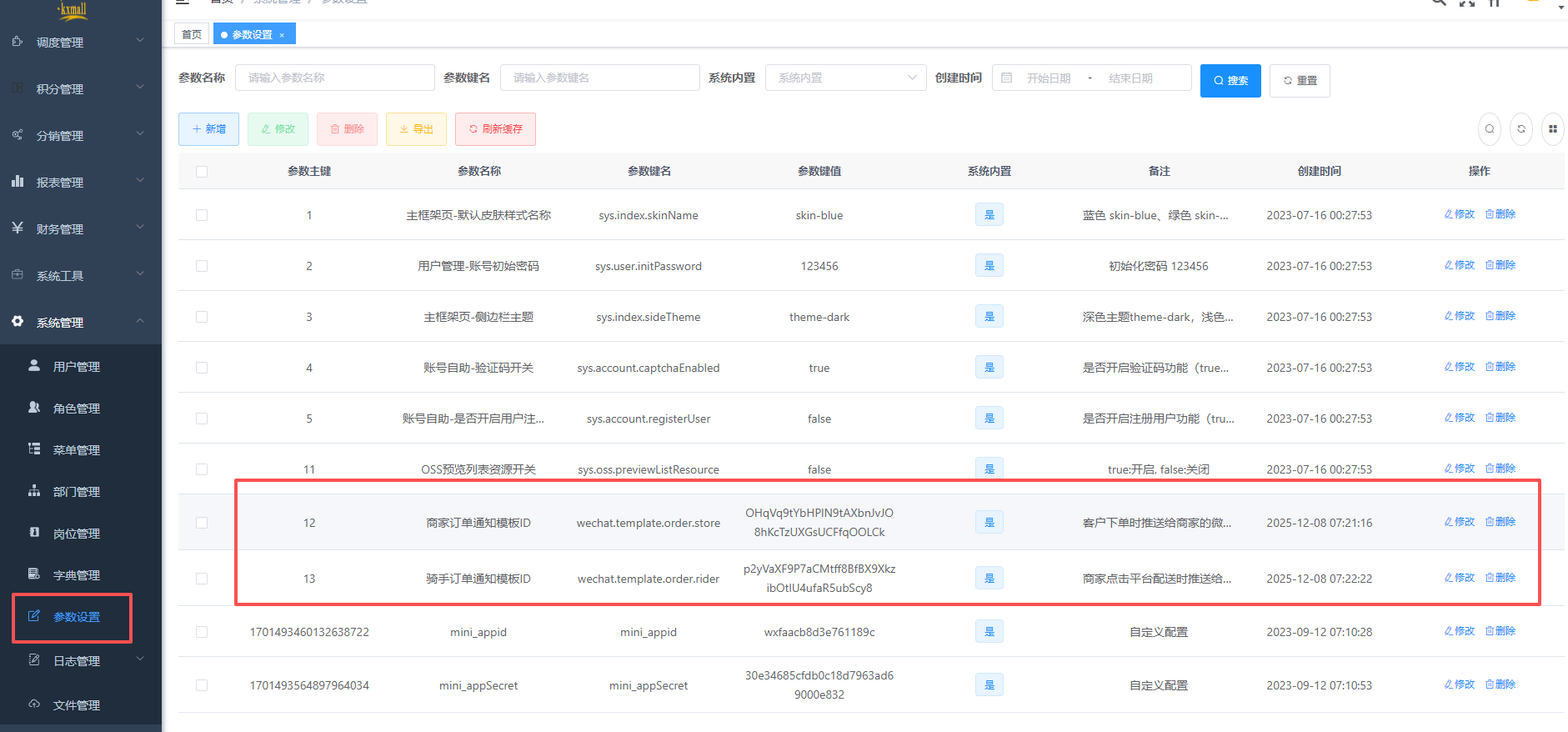The width and height of the screenshot is (1568, 732).
Task: Click 修改 link for mini_appid row
Action: pyautogui.click(x=1460, y=631)
